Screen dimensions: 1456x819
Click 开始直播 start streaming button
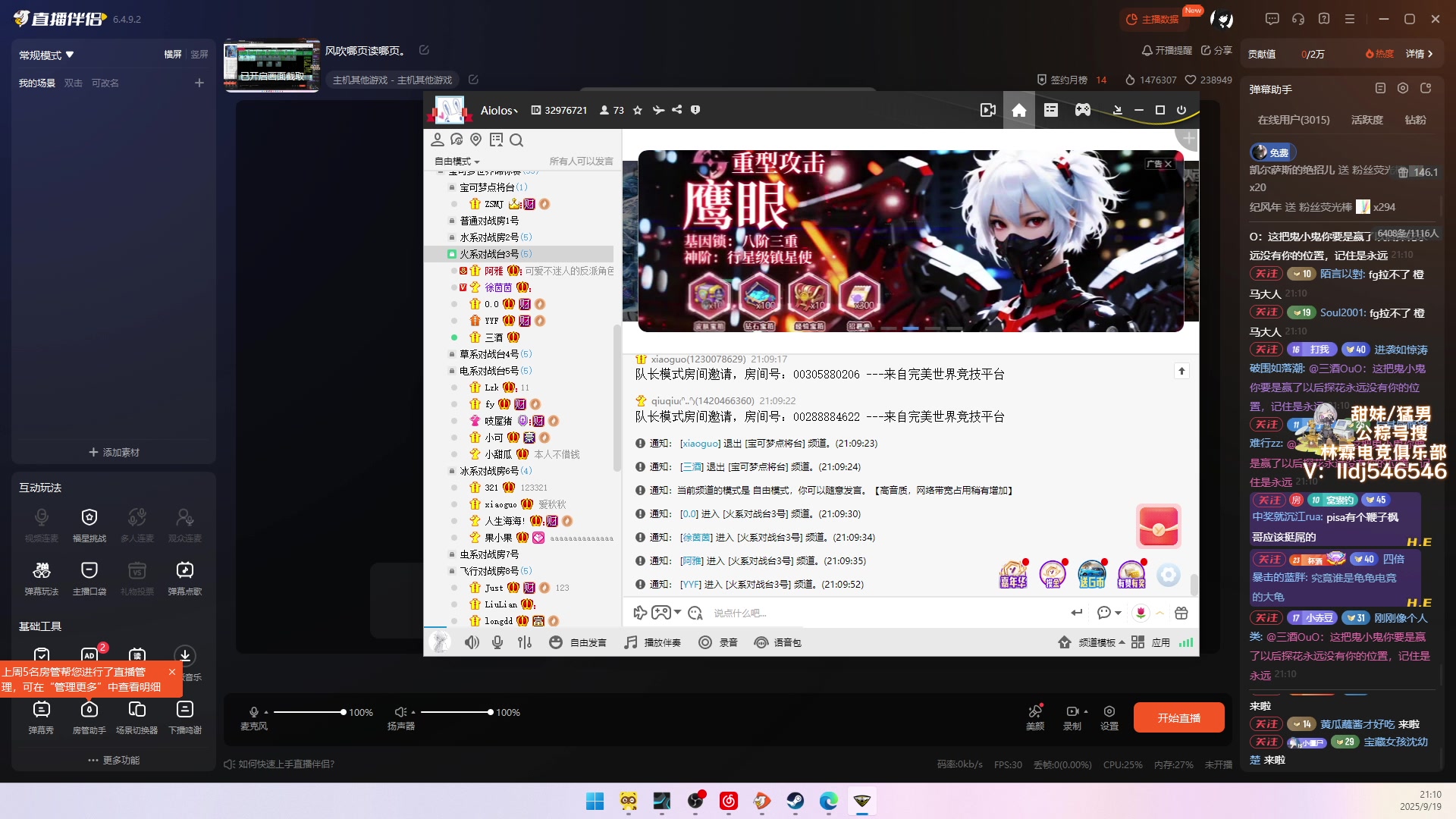[1179, 717]
